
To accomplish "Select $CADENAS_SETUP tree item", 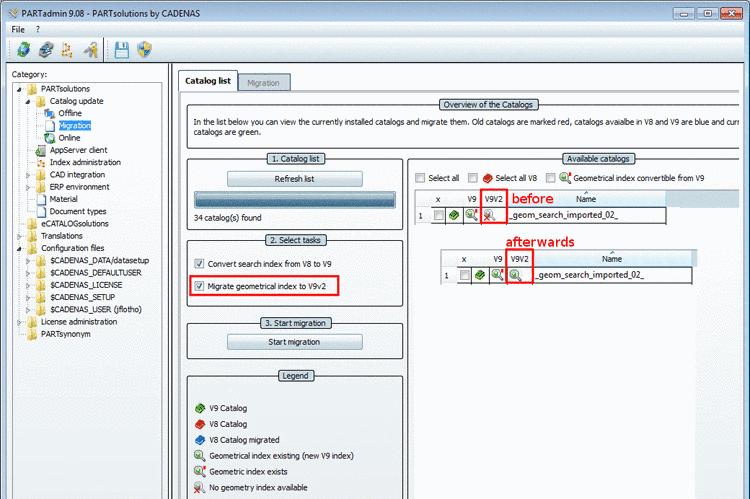I will [x=83, y=297].
